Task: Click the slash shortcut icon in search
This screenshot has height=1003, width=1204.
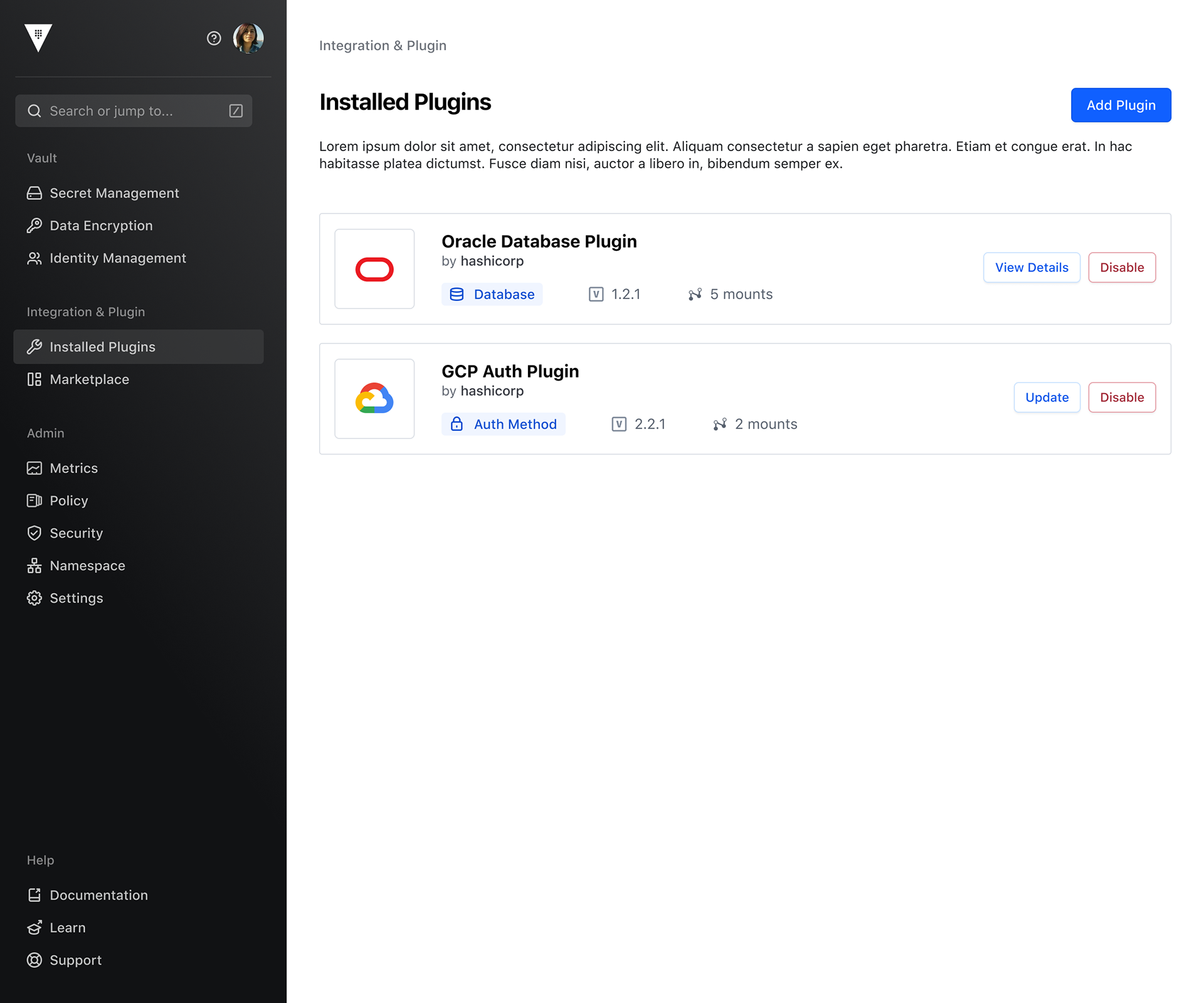Action: pos(236,111)
